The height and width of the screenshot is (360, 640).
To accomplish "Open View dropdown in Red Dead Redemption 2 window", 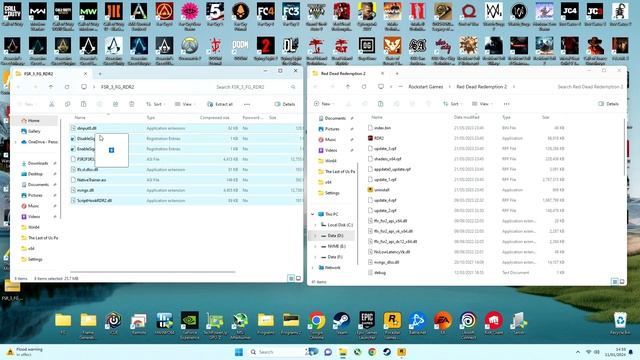I will (481, 104).
